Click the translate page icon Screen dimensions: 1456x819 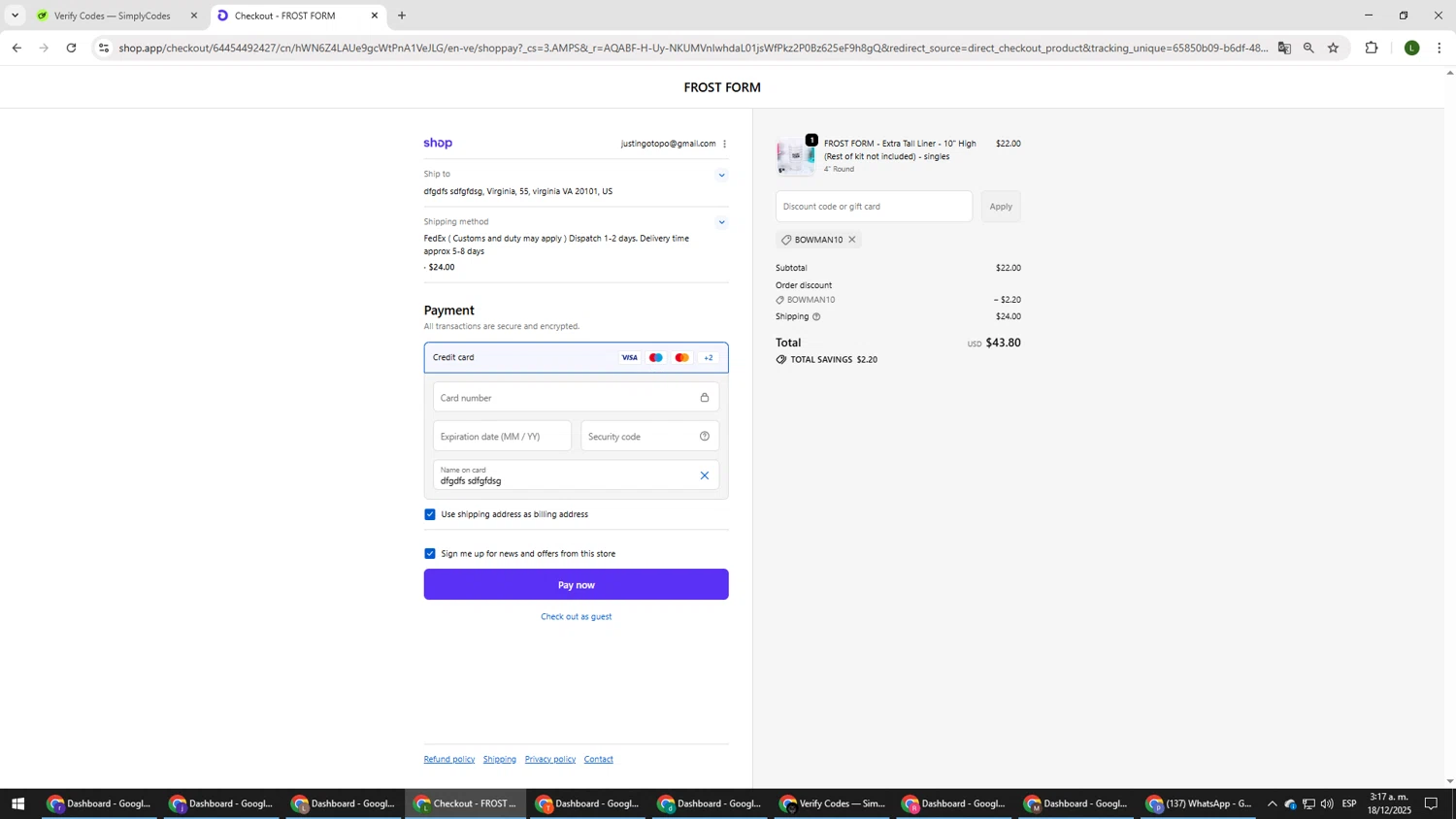1284,48
